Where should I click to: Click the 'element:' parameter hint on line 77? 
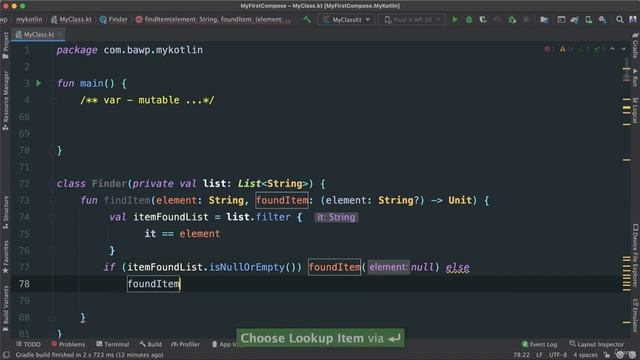click(388, 267)
